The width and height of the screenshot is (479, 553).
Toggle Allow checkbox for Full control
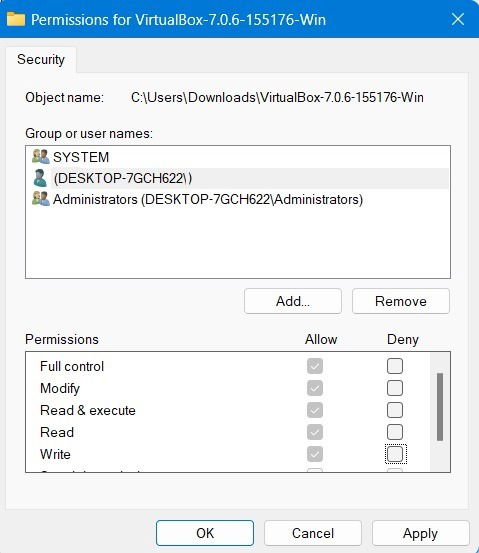point(315,366)
